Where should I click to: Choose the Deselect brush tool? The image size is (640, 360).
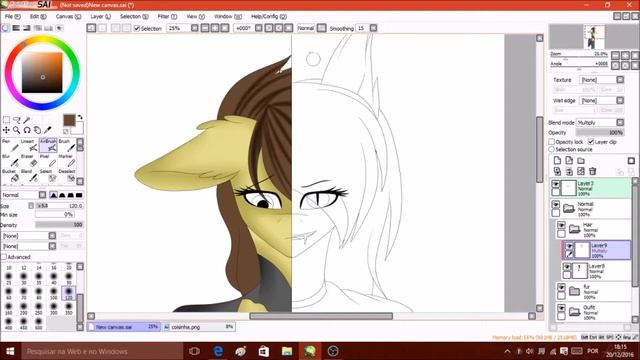click(x=67, y=176)
